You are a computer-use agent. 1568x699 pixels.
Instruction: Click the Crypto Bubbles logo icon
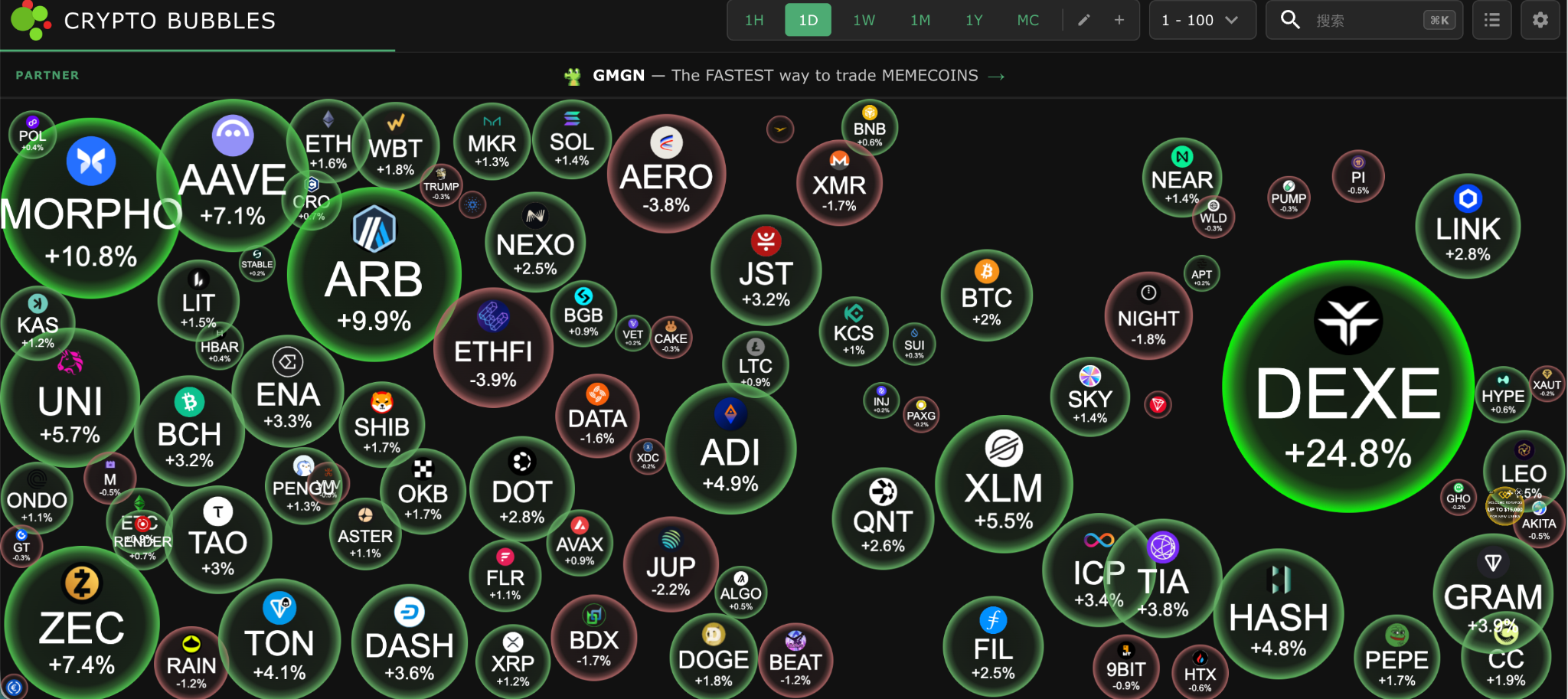[31, 21]
